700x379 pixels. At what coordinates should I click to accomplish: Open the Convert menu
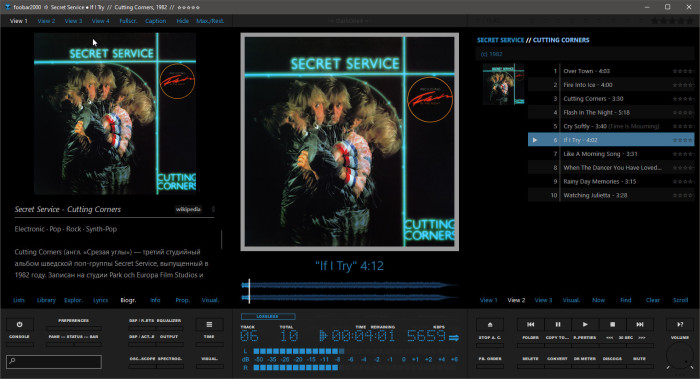557,358
